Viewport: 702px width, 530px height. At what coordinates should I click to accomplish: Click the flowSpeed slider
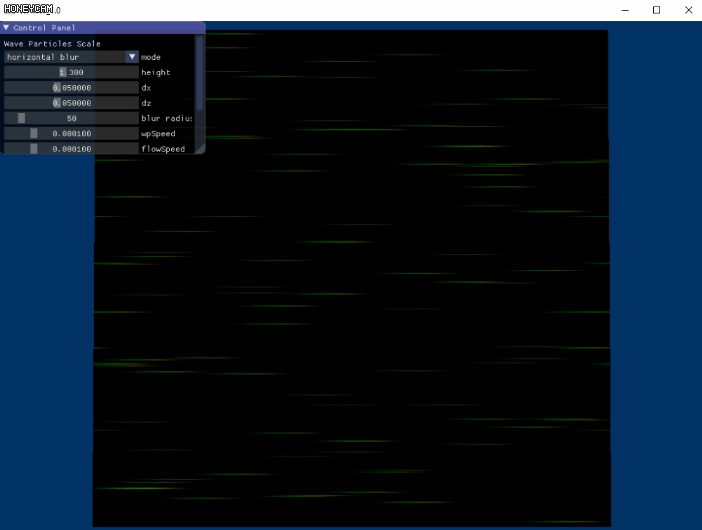tap(71, 148)
